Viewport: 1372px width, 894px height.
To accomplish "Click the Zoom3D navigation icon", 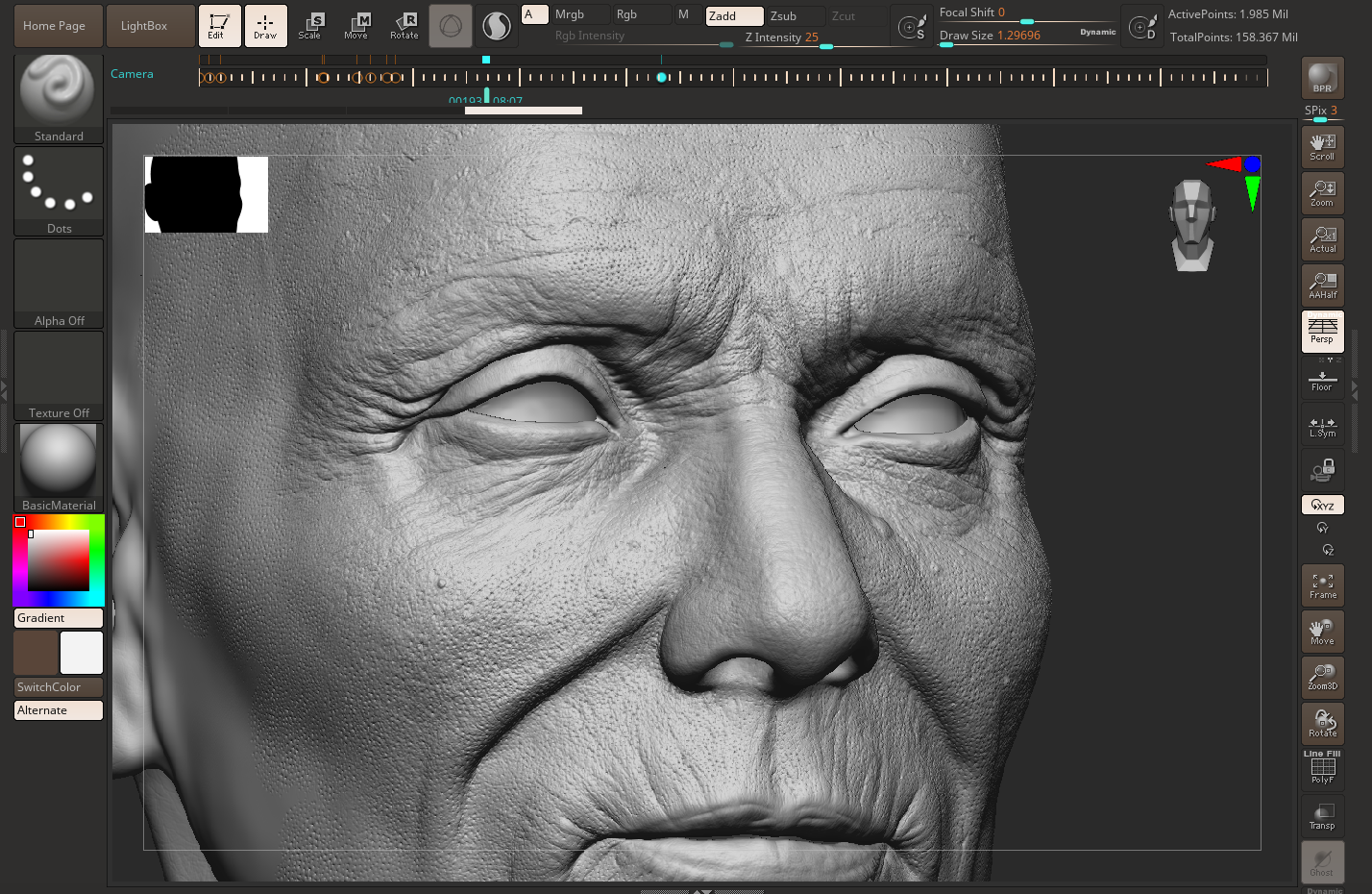I will coord(1322,678).
